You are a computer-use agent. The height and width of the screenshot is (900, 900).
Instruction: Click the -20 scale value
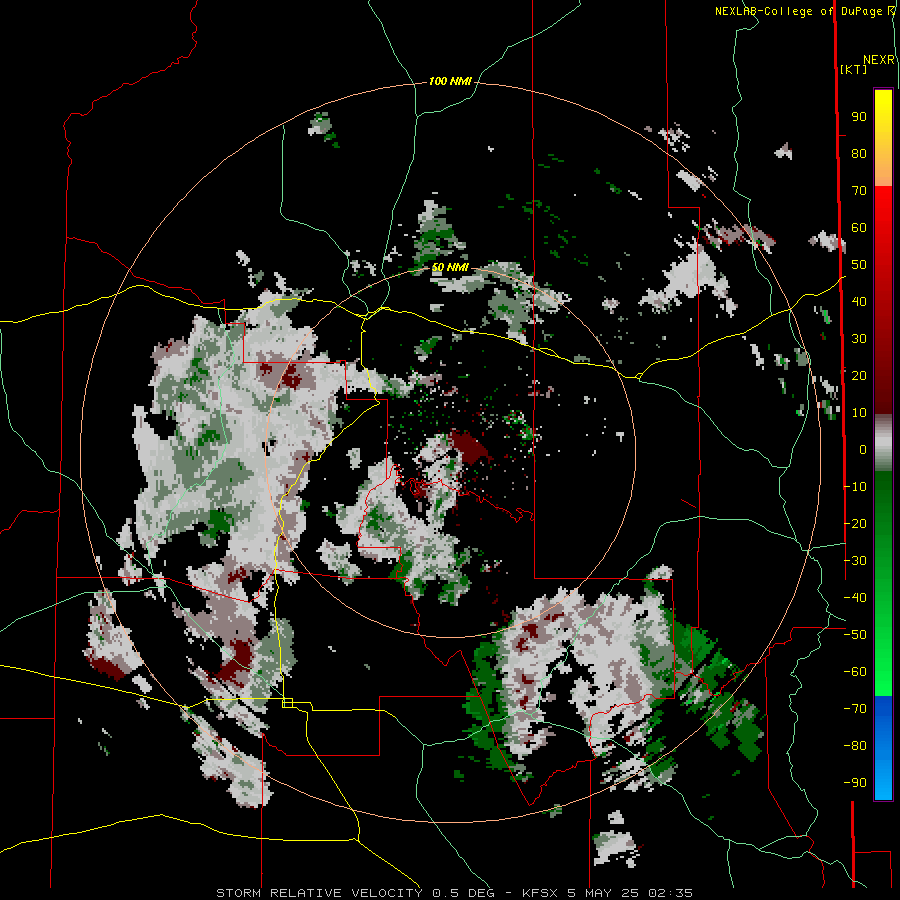[855, 523]
